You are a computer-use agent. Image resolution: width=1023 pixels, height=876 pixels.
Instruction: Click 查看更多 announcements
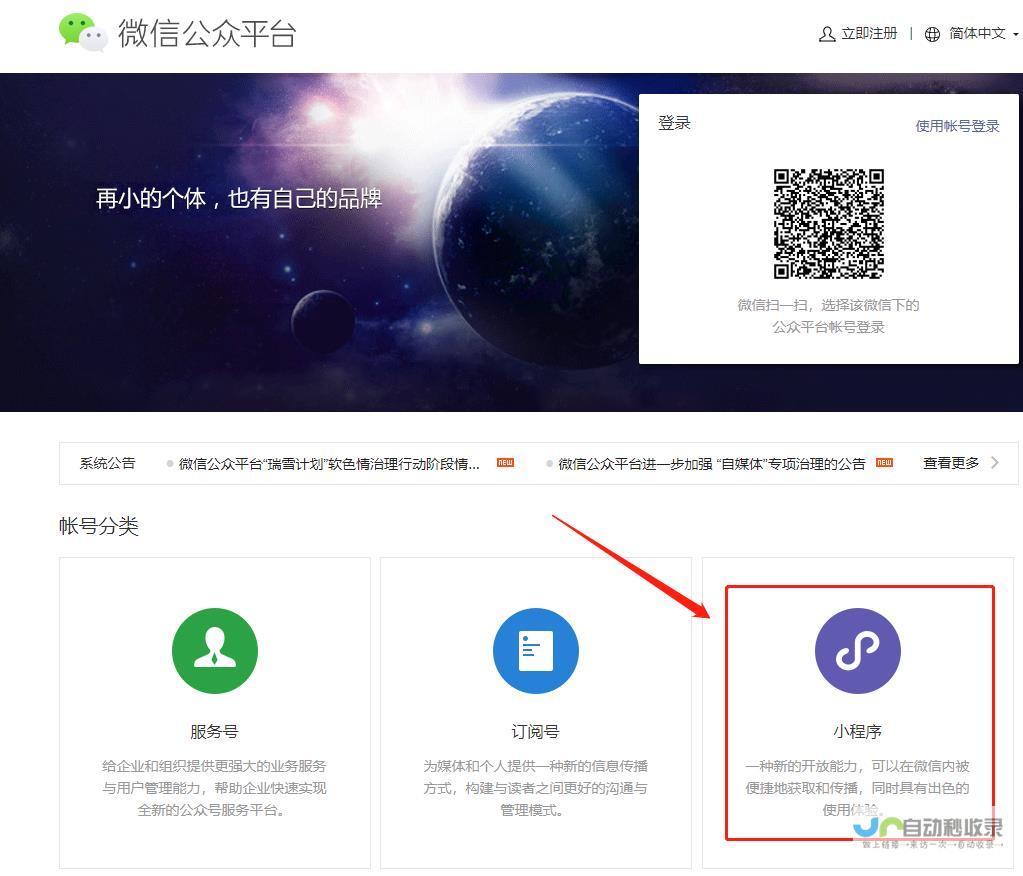pos(951,463)
